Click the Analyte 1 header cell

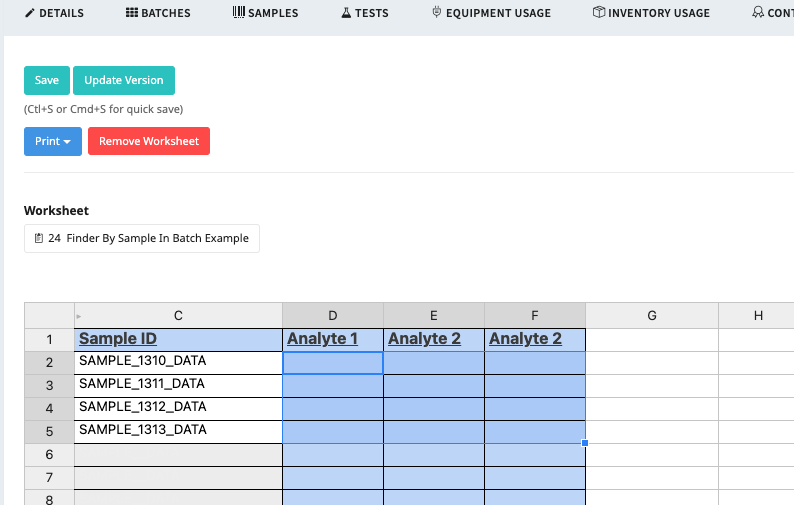[333, 339]
